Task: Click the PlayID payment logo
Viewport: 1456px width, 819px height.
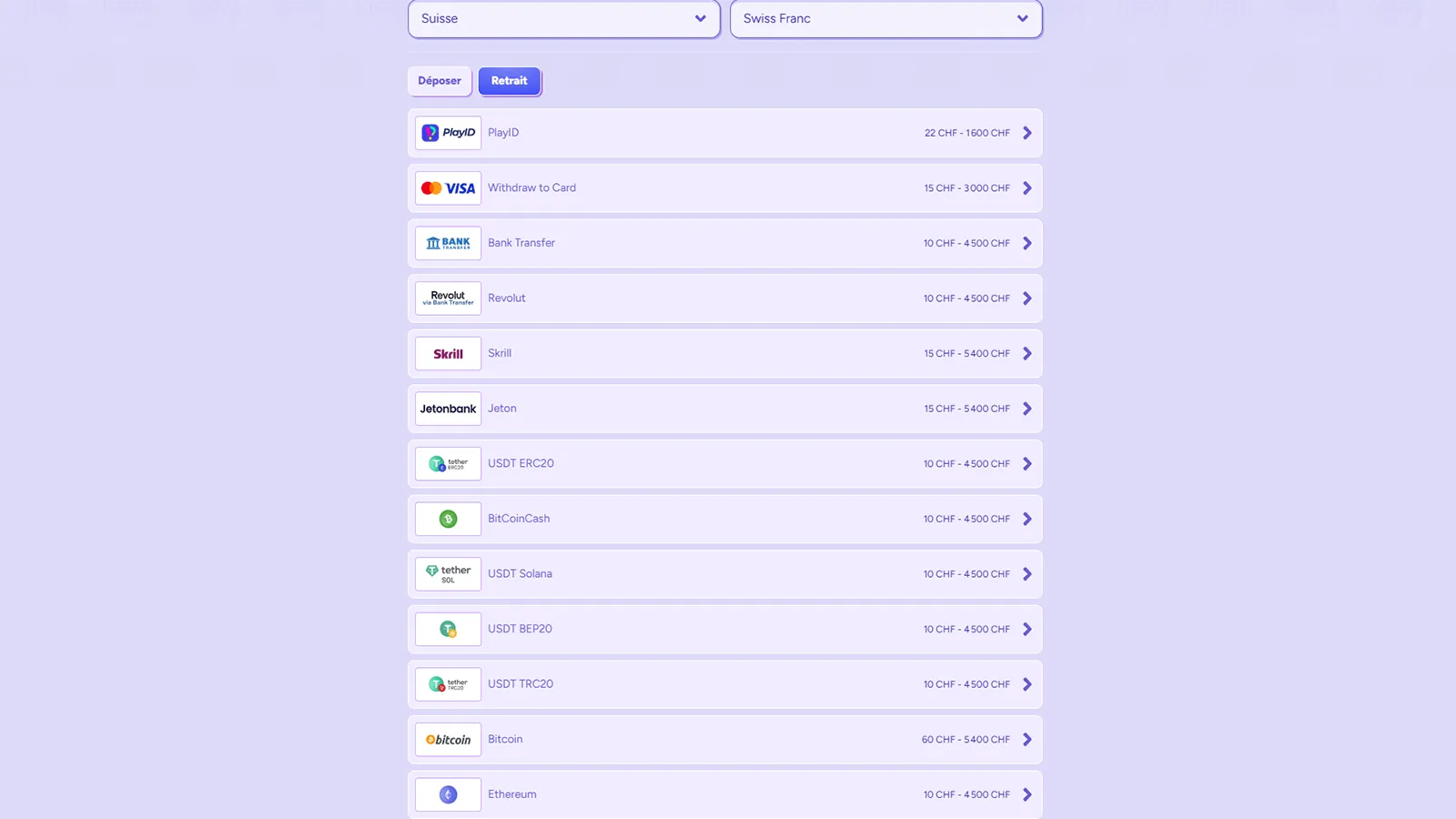Action: tap(448, 133)
